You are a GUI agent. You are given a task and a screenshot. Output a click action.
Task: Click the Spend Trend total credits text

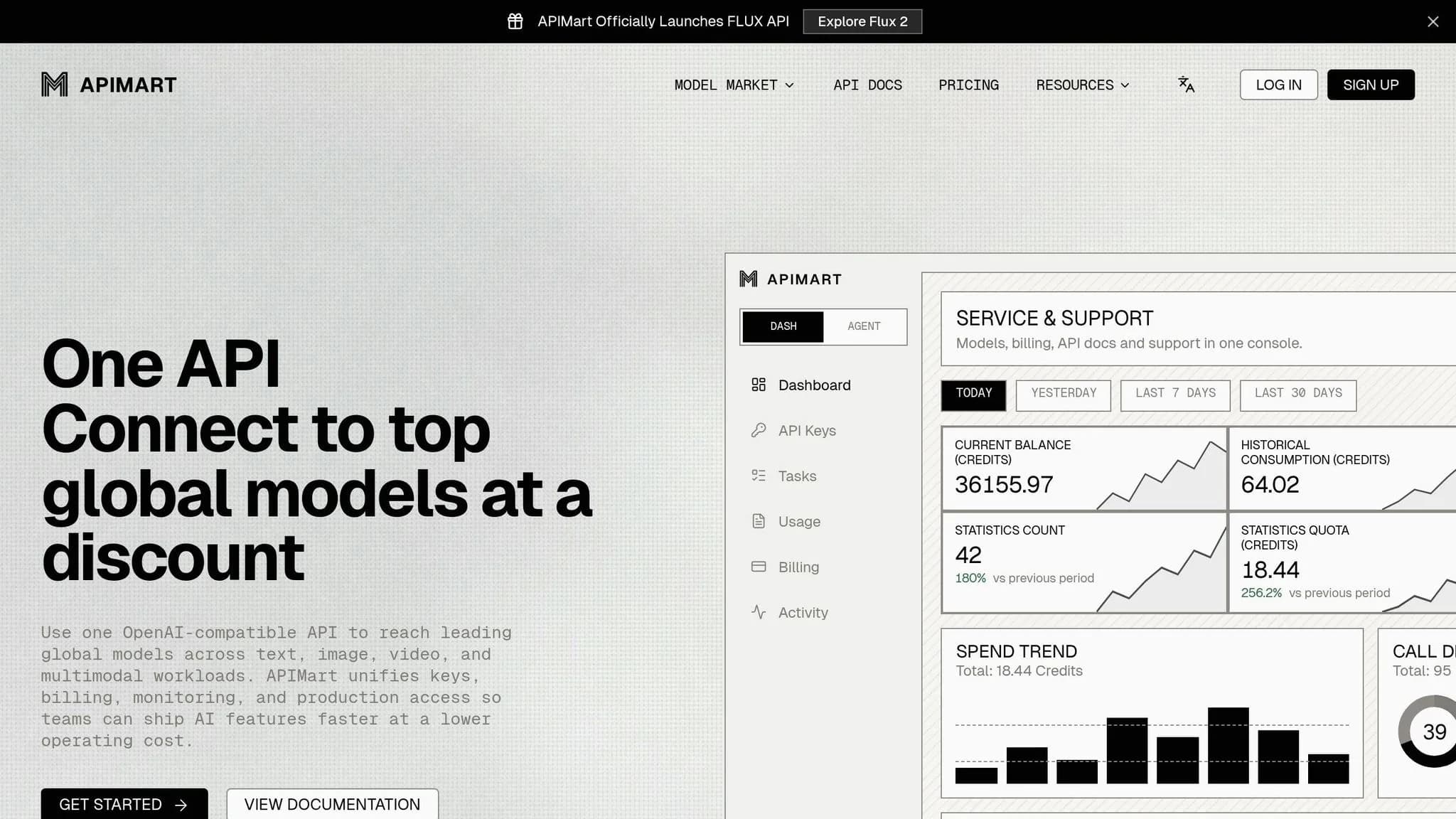pyautogui.click(x=1019, y=670)
